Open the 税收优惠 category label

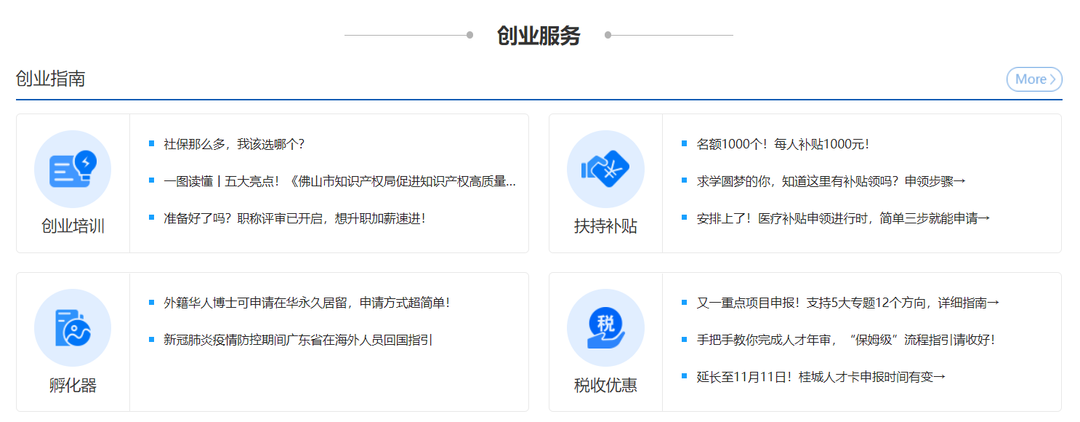(x=605, y=385)
